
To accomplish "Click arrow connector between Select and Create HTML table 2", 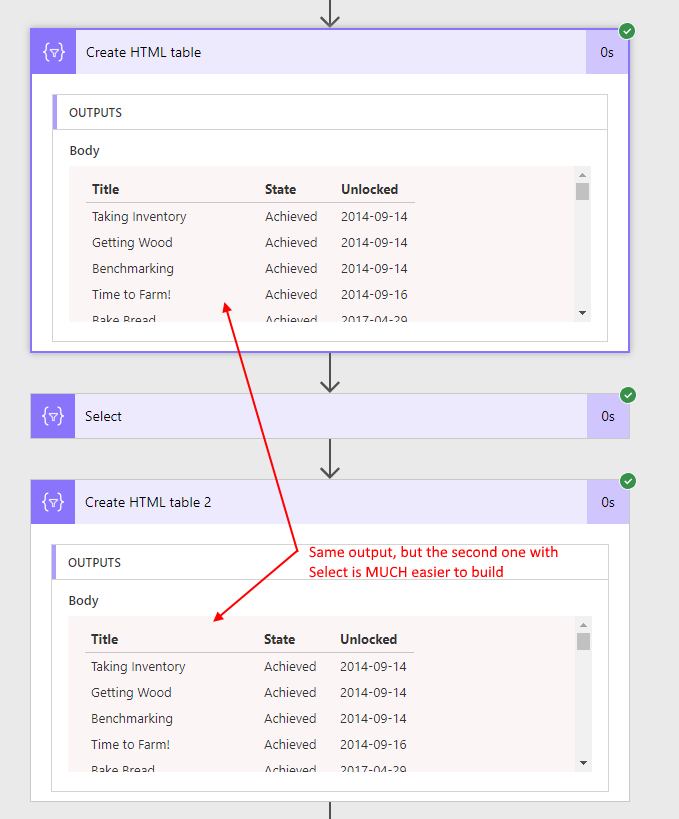I will [330, 459].
